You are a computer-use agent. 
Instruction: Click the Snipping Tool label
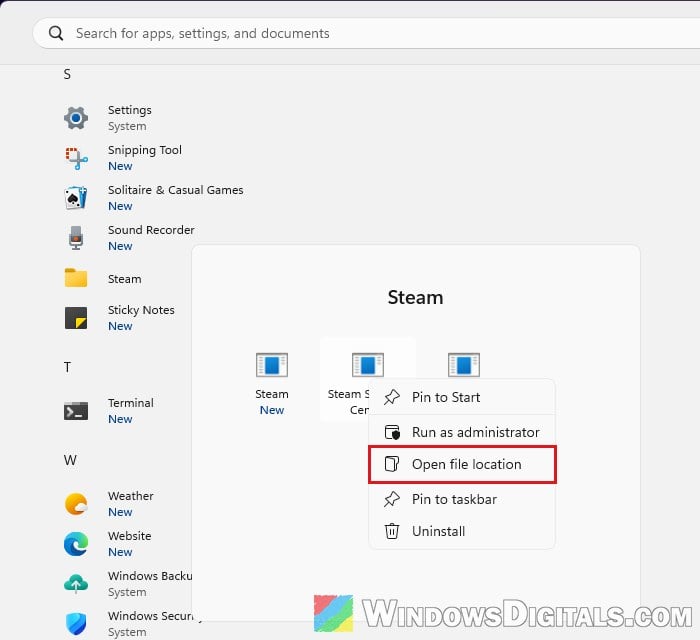point(145,150)
